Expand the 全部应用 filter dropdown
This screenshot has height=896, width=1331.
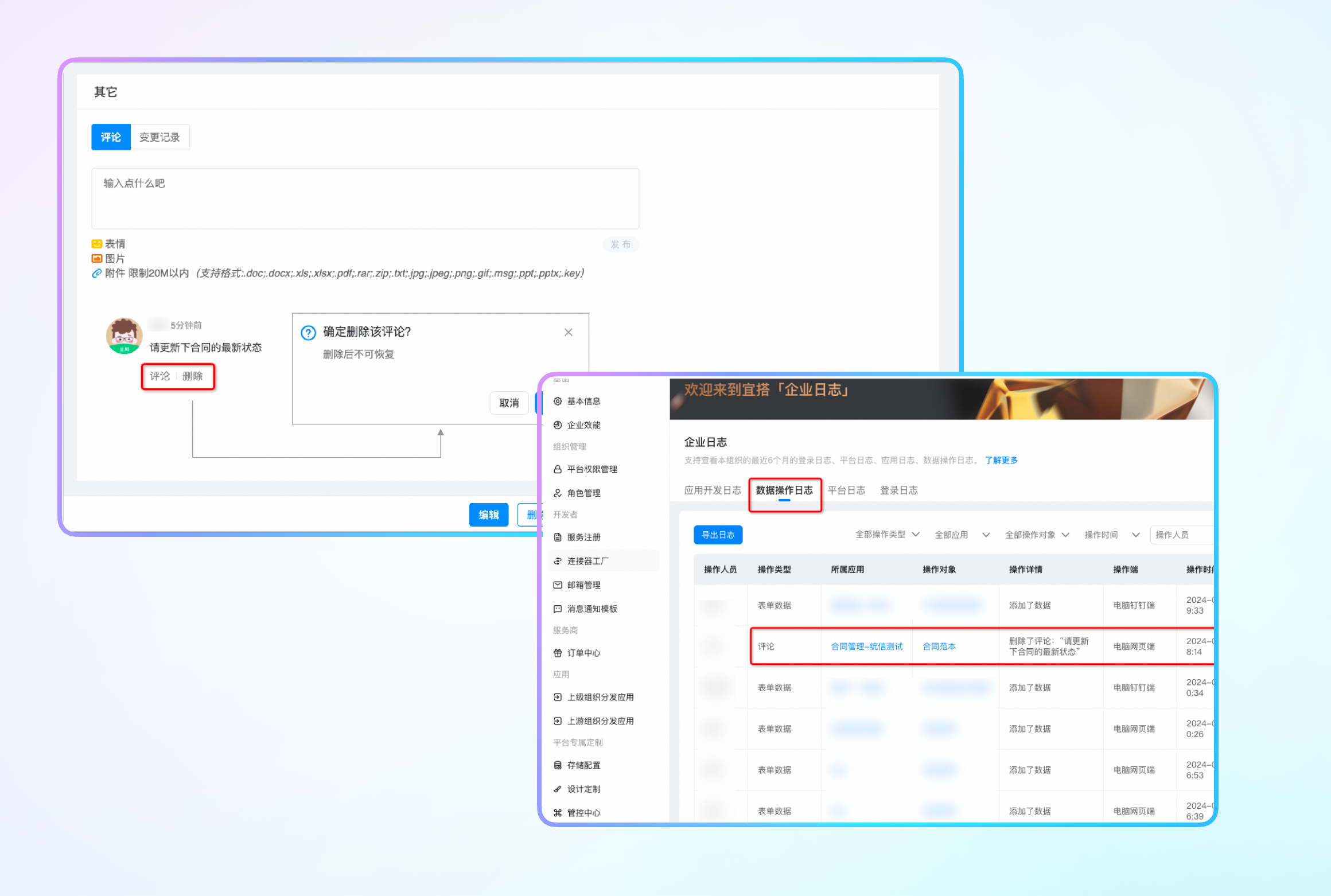(x=962, y=535)
